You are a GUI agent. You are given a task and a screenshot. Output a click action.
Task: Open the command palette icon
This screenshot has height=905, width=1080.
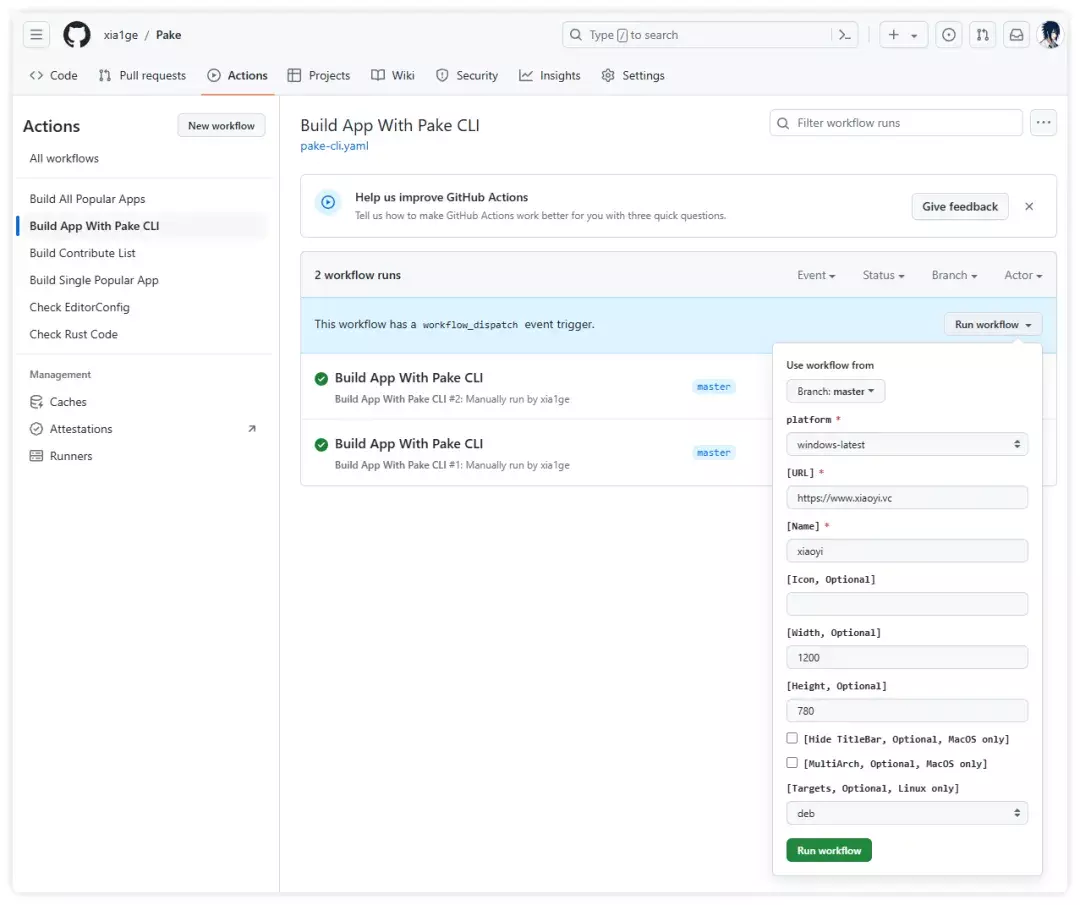click(845, 35)
